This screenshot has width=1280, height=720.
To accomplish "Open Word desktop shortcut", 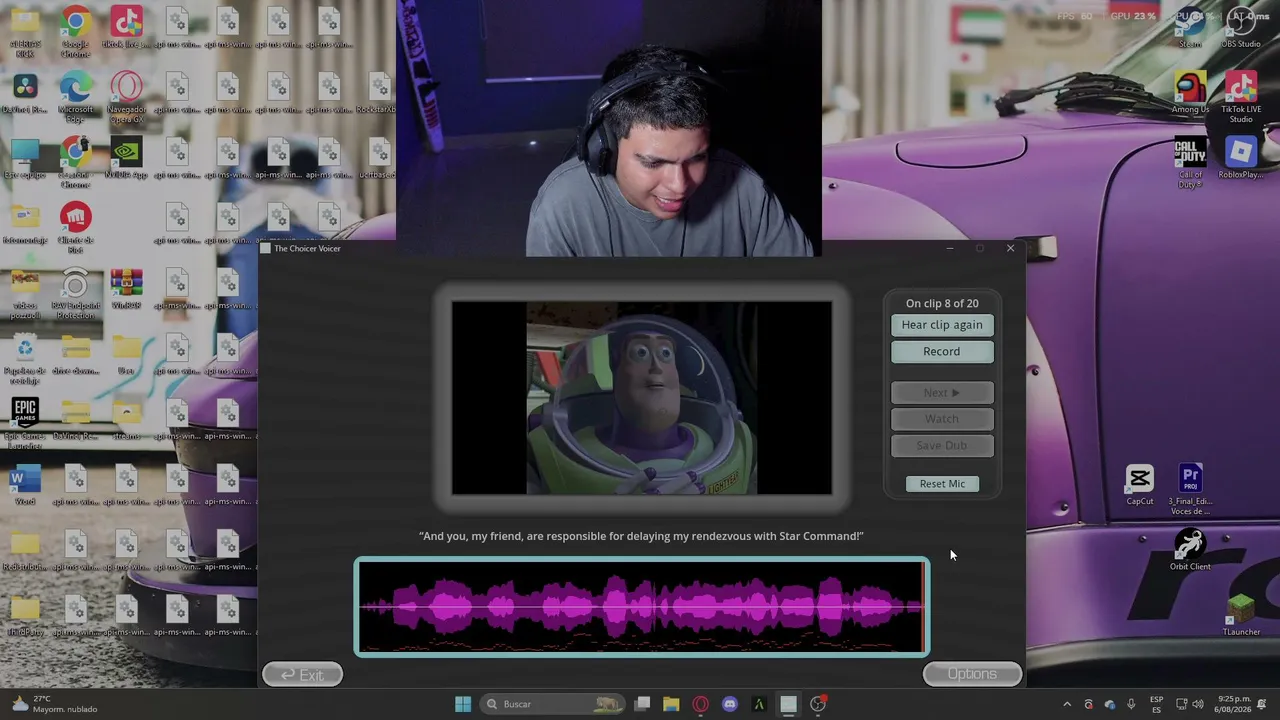I will (x=25, y=485).
